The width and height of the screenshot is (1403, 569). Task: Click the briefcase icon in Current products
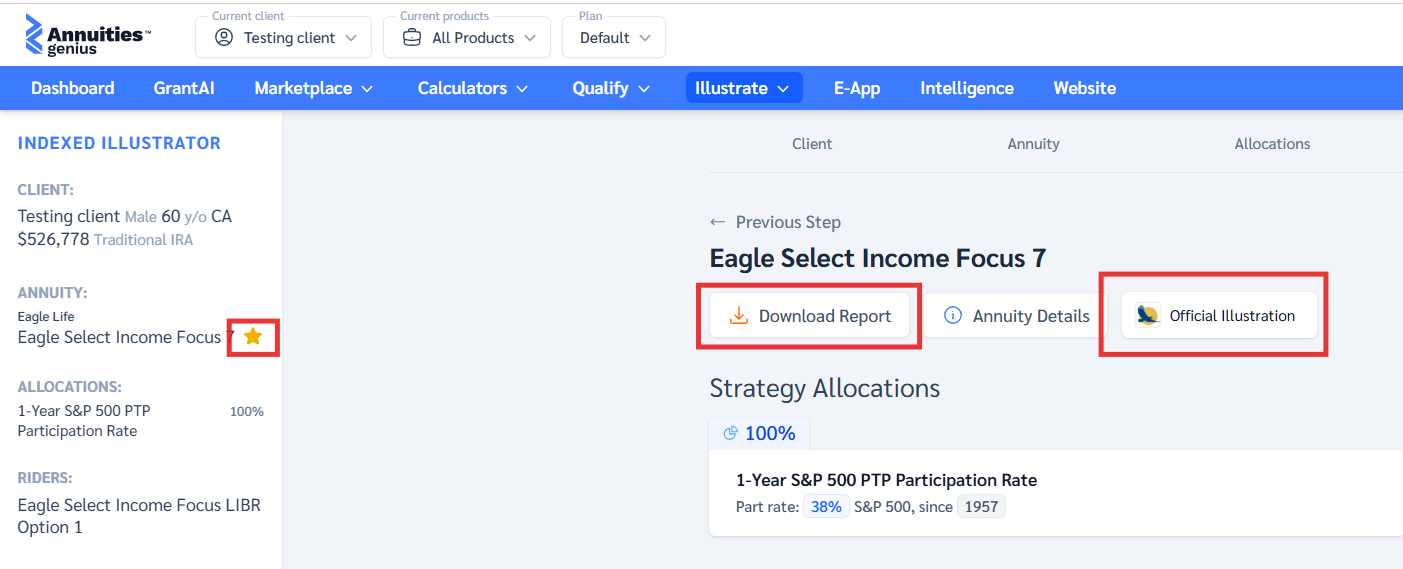412,38
